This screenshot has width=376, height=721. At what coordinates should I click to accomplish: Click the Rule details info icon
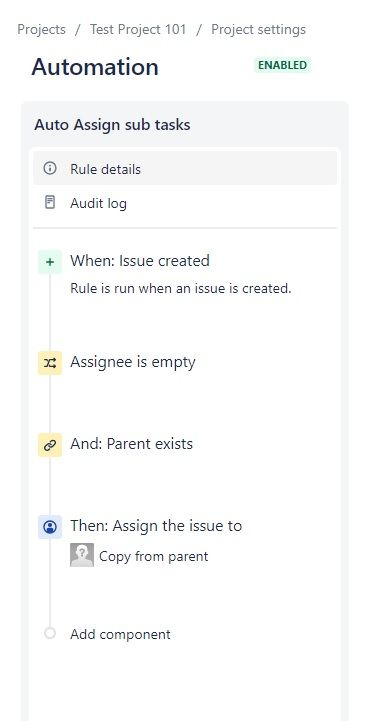click(x=50, y=168)
